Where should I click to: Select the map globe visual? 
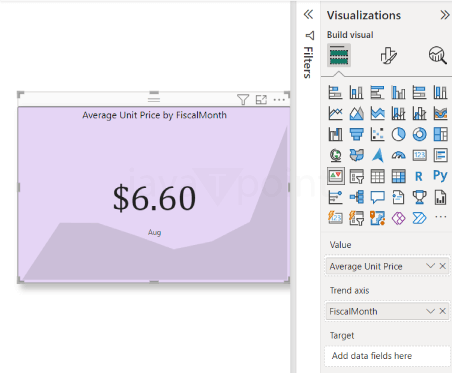coord(335,155)
